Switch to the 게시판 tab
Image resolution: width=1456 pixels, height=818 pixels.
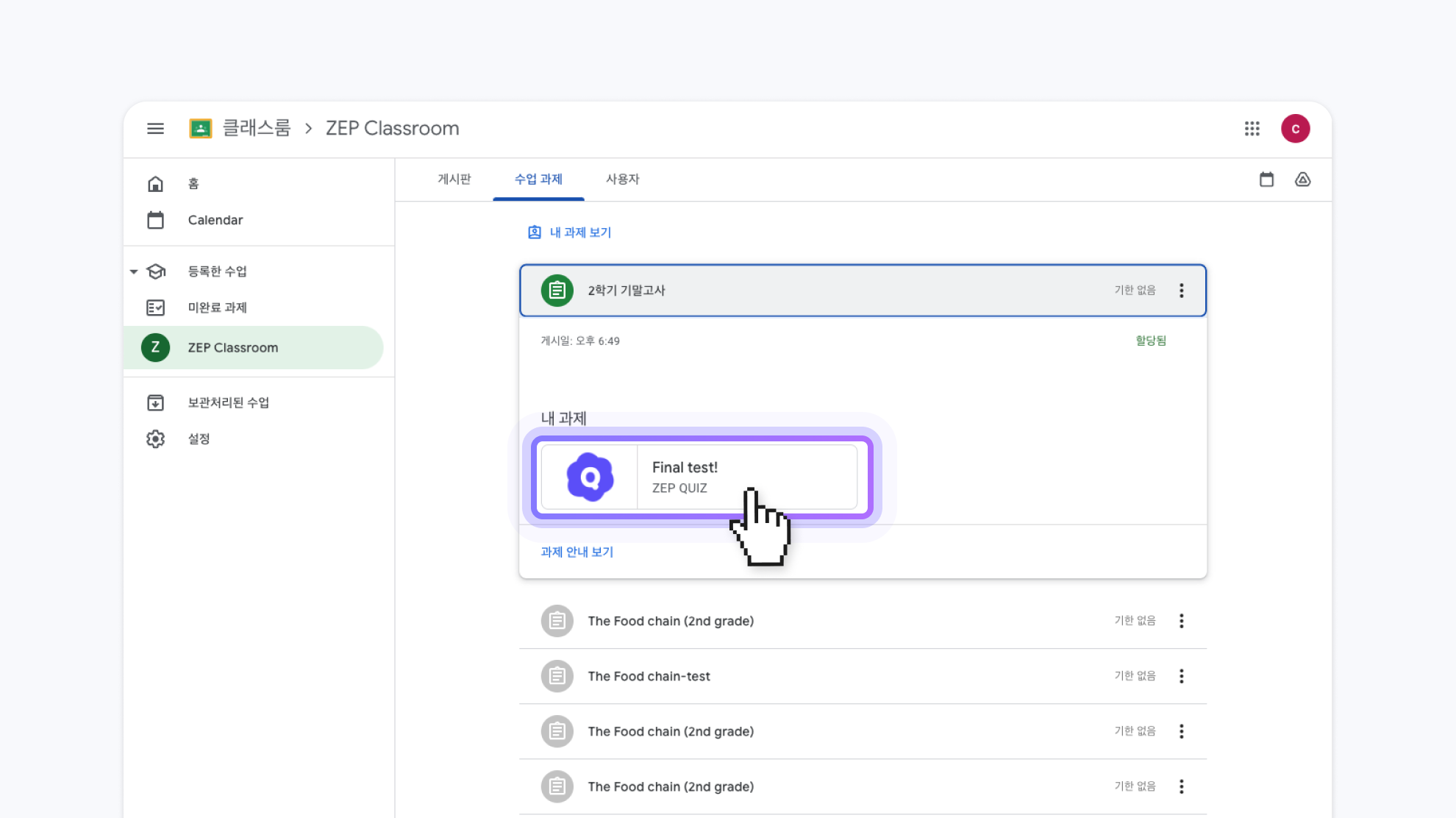coord(454,179)
